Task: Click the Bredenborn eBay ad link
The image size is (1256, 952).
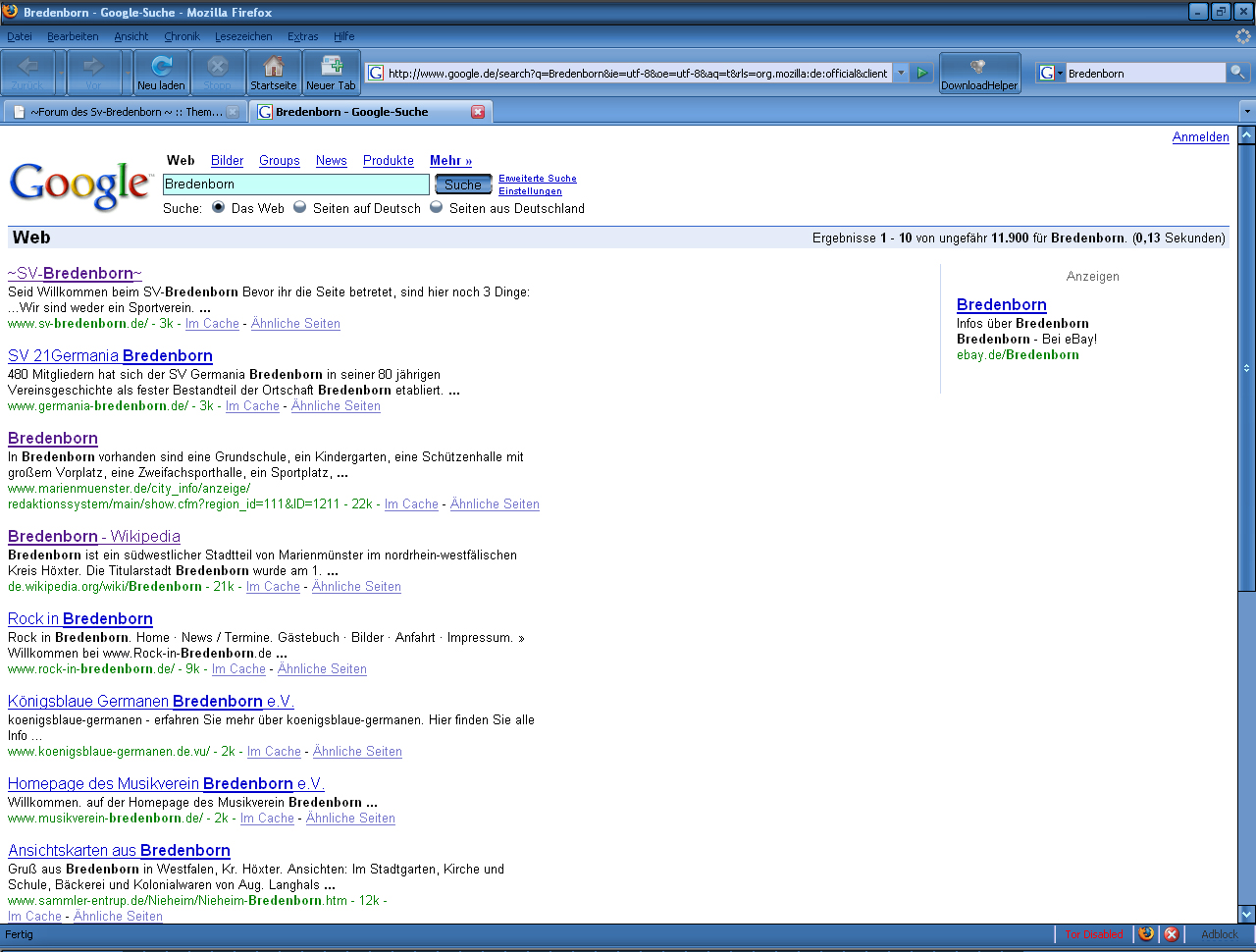Action: pos(1002,305)
